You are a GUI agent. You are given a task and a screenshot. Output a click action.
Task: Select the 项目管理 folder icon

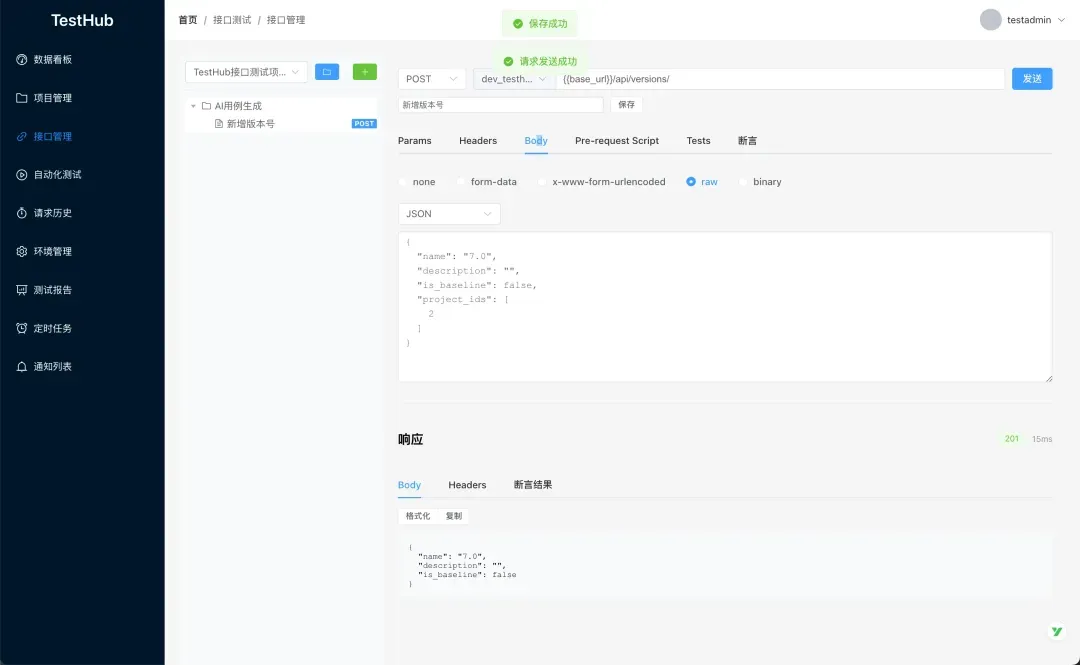point(23,97)
